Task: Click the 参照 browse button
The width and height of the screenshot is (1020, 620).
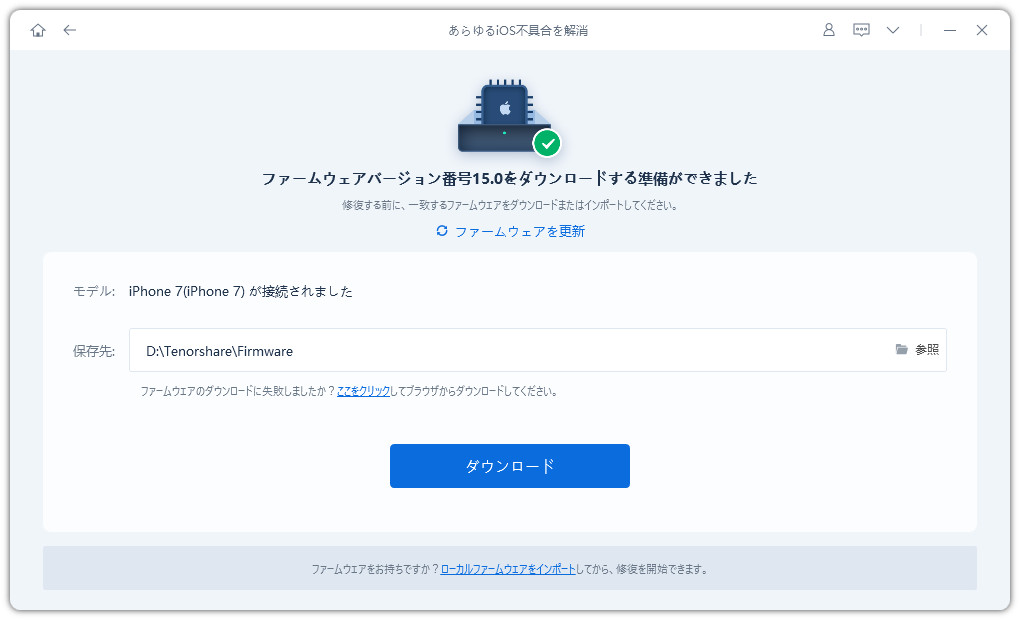Action: coord(927,350)
